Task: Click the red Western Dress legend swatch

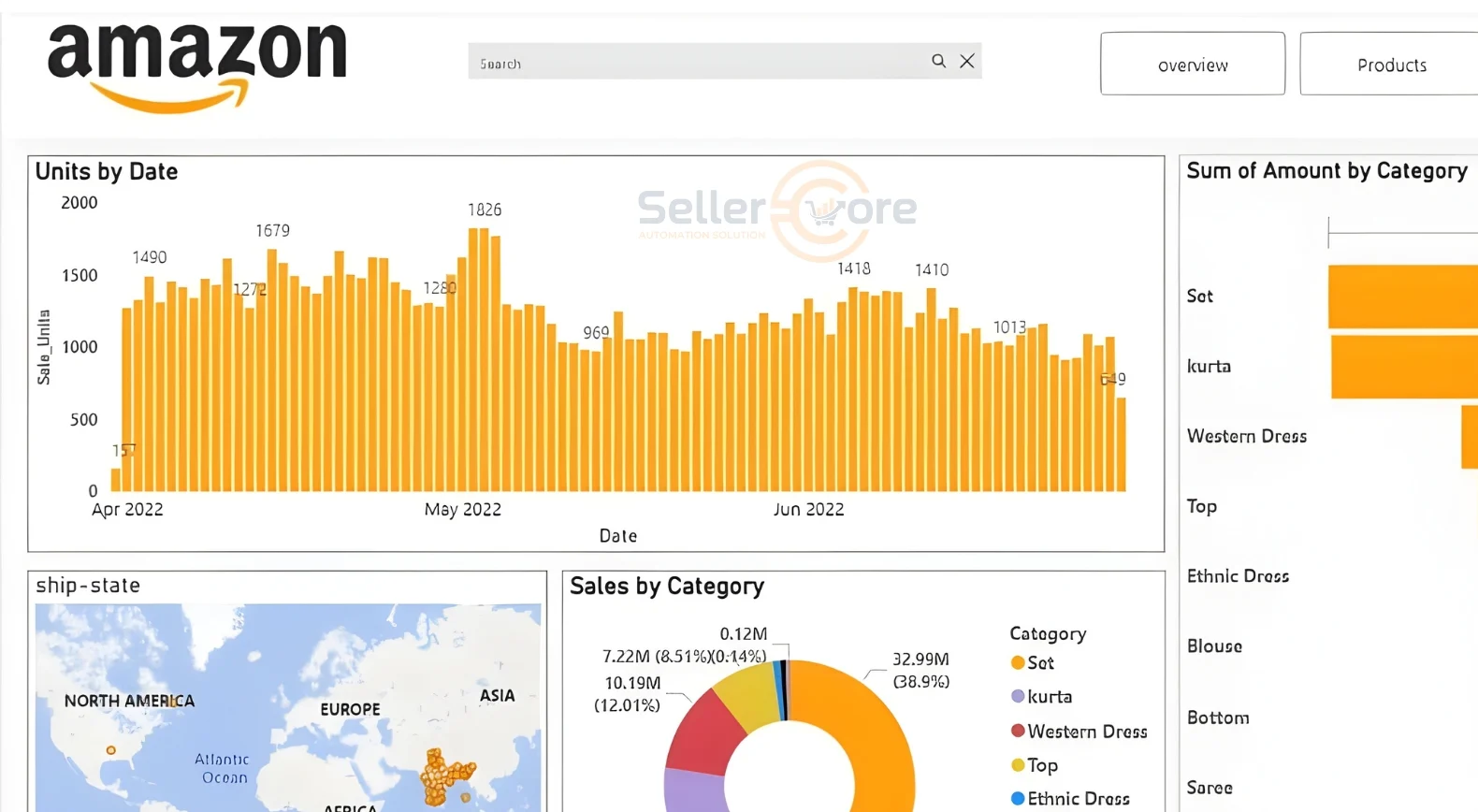Action: [1018, 732]
